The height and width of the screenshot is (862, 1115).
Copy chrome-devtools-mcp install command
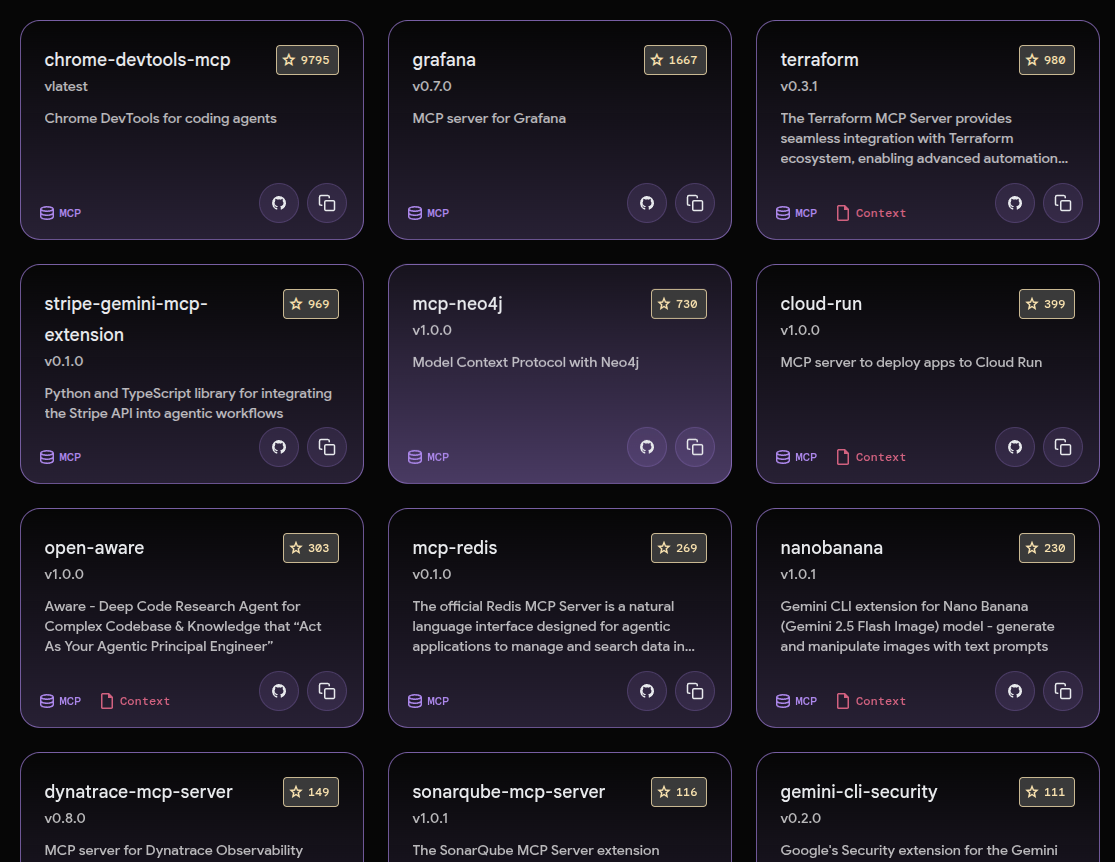[x=327, y=203]
